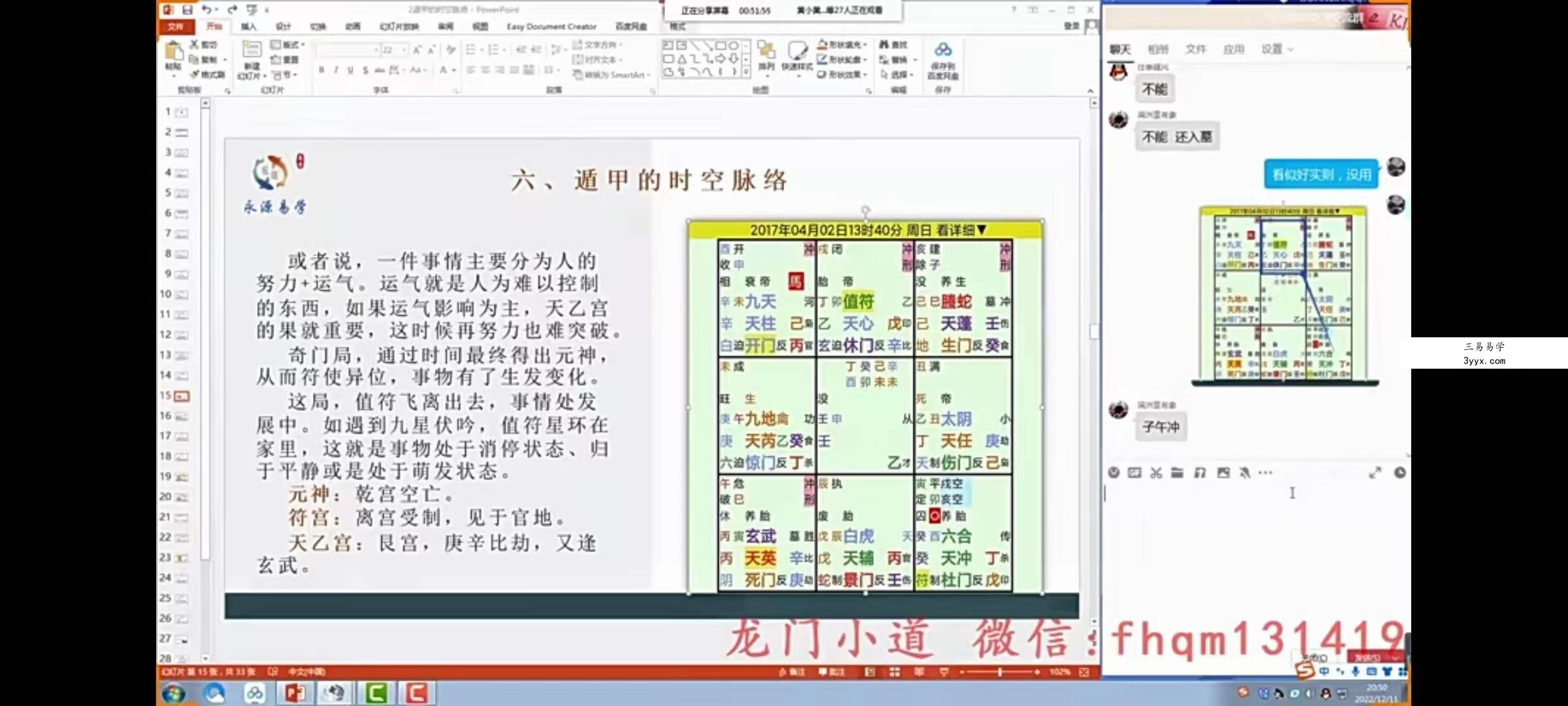Open the chat window Settings tab
Viewport: 1568px width, 706px height.
tap(1277, 49)
